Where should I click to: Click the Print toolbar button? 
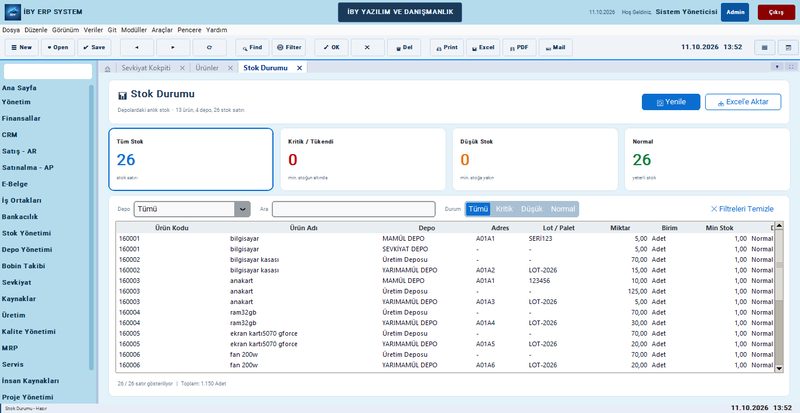pyautogui.click(x=447, y=47)
